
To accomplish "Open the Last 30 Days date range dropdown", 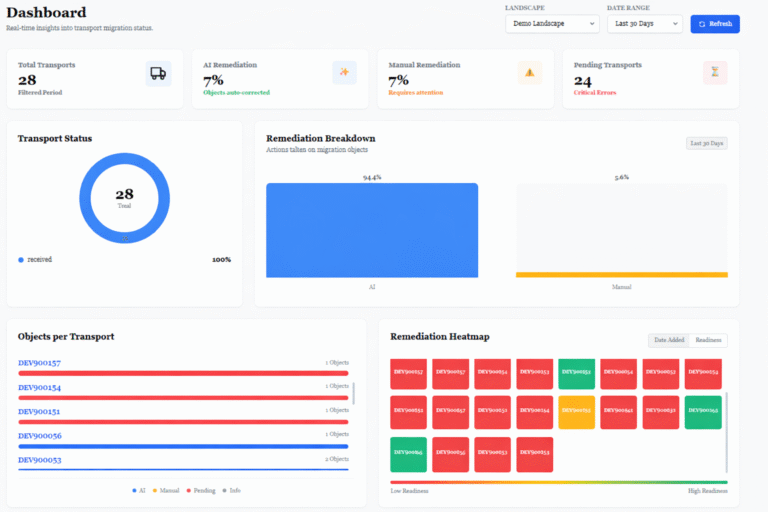I will 644,23.
